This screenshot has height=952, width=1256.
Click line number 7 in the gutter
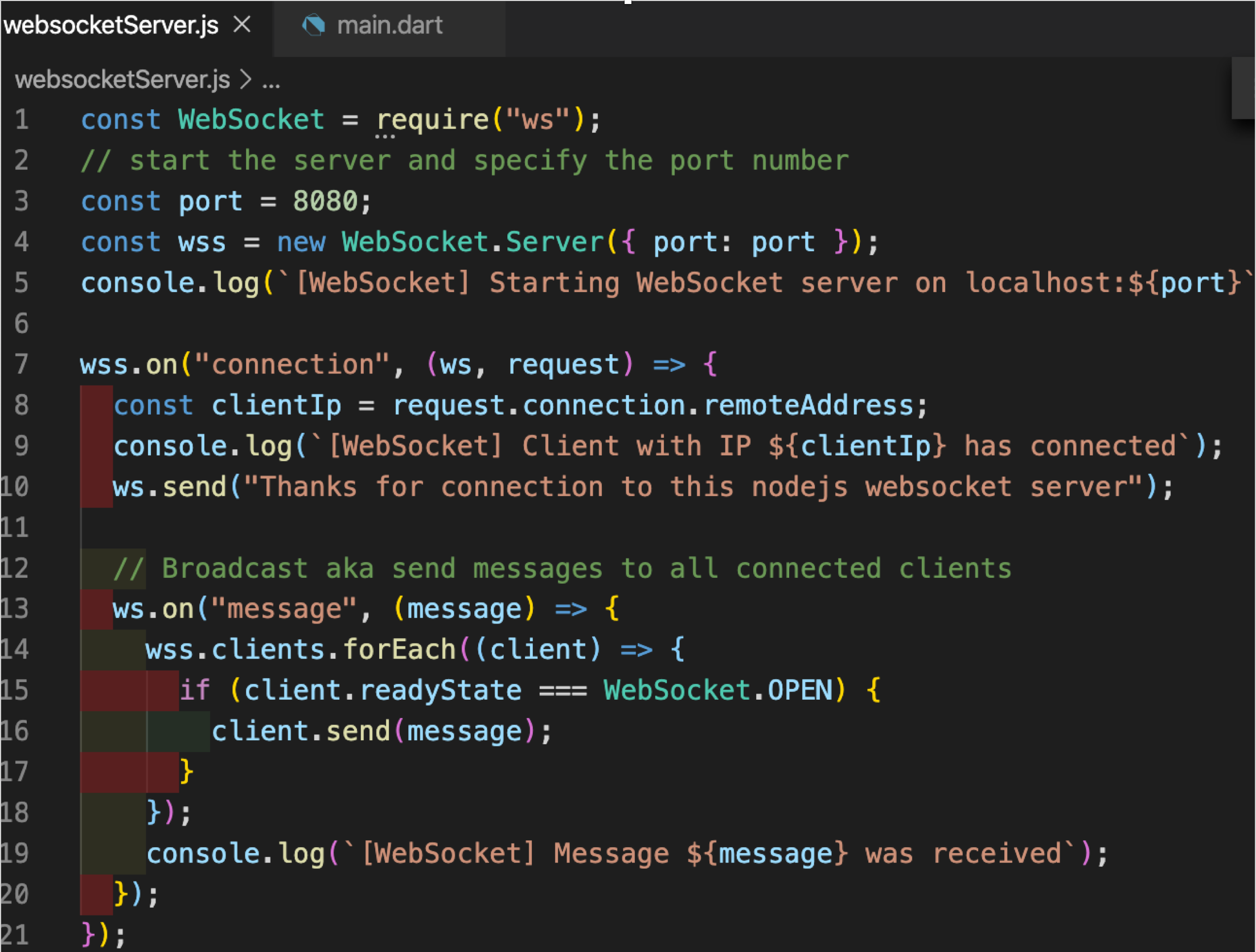(x=21, y=364)
